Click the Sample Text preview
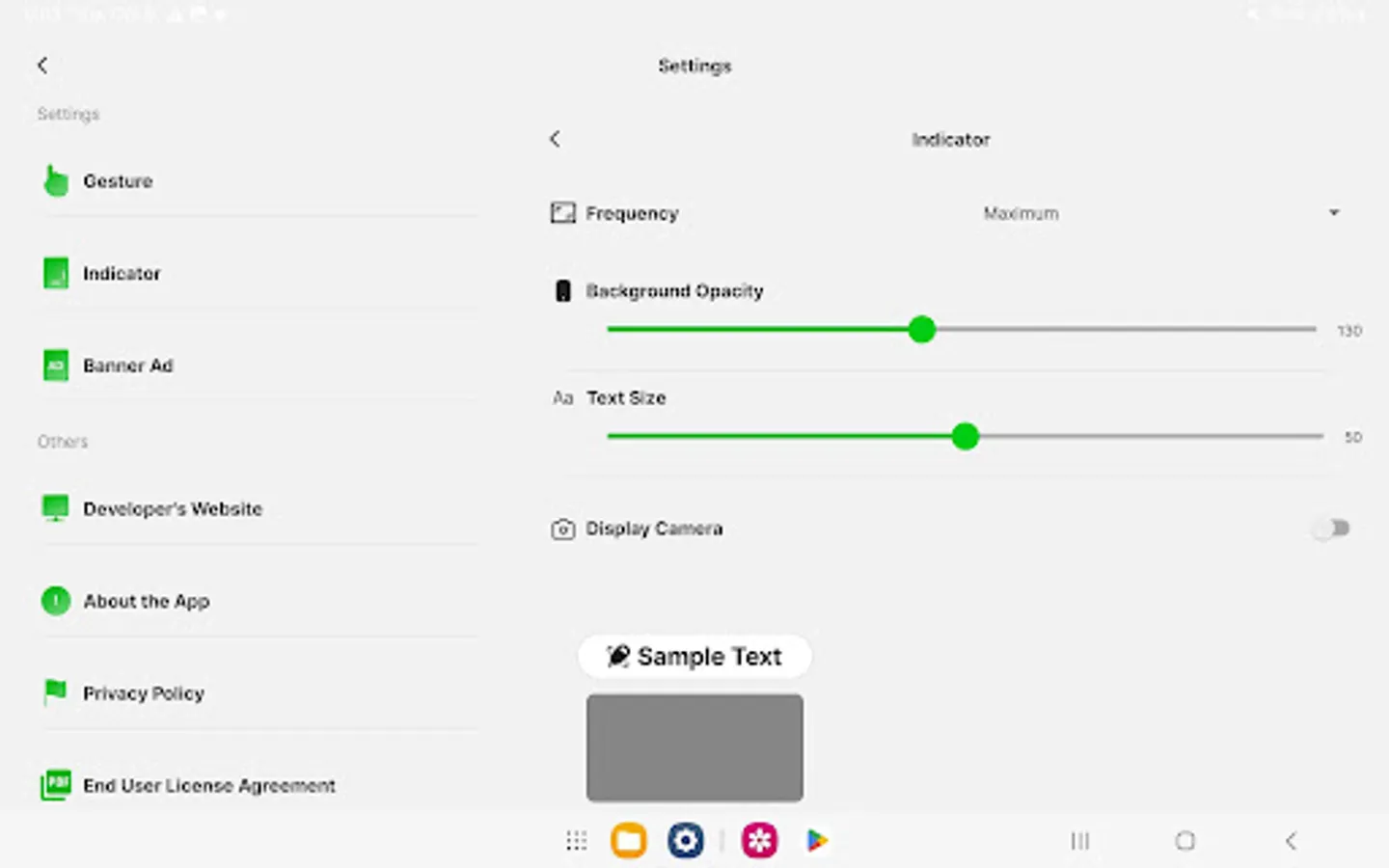 [x=694, y=656]
